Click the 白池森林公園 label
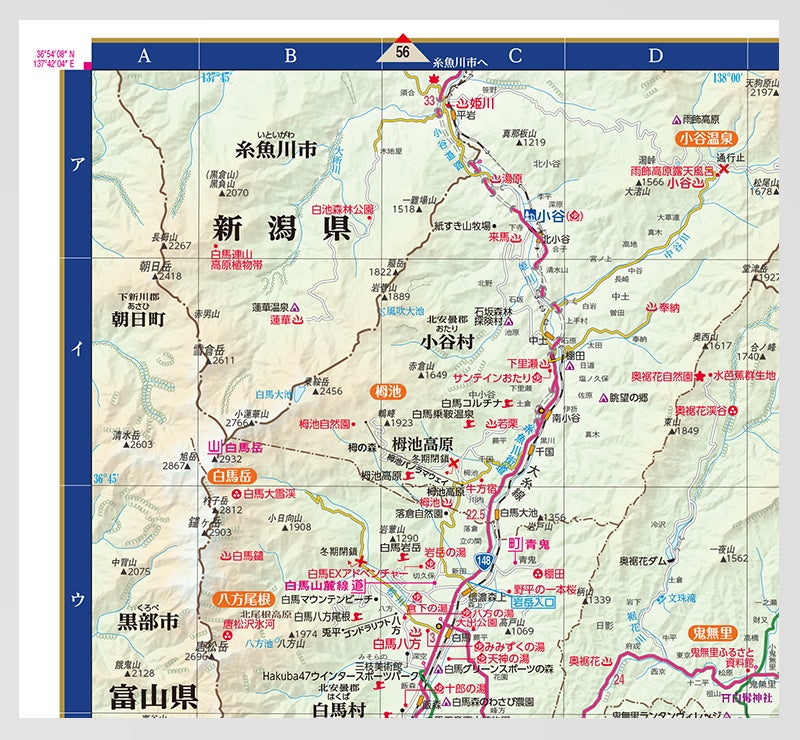Screen dimensions: 800x740 342,210
